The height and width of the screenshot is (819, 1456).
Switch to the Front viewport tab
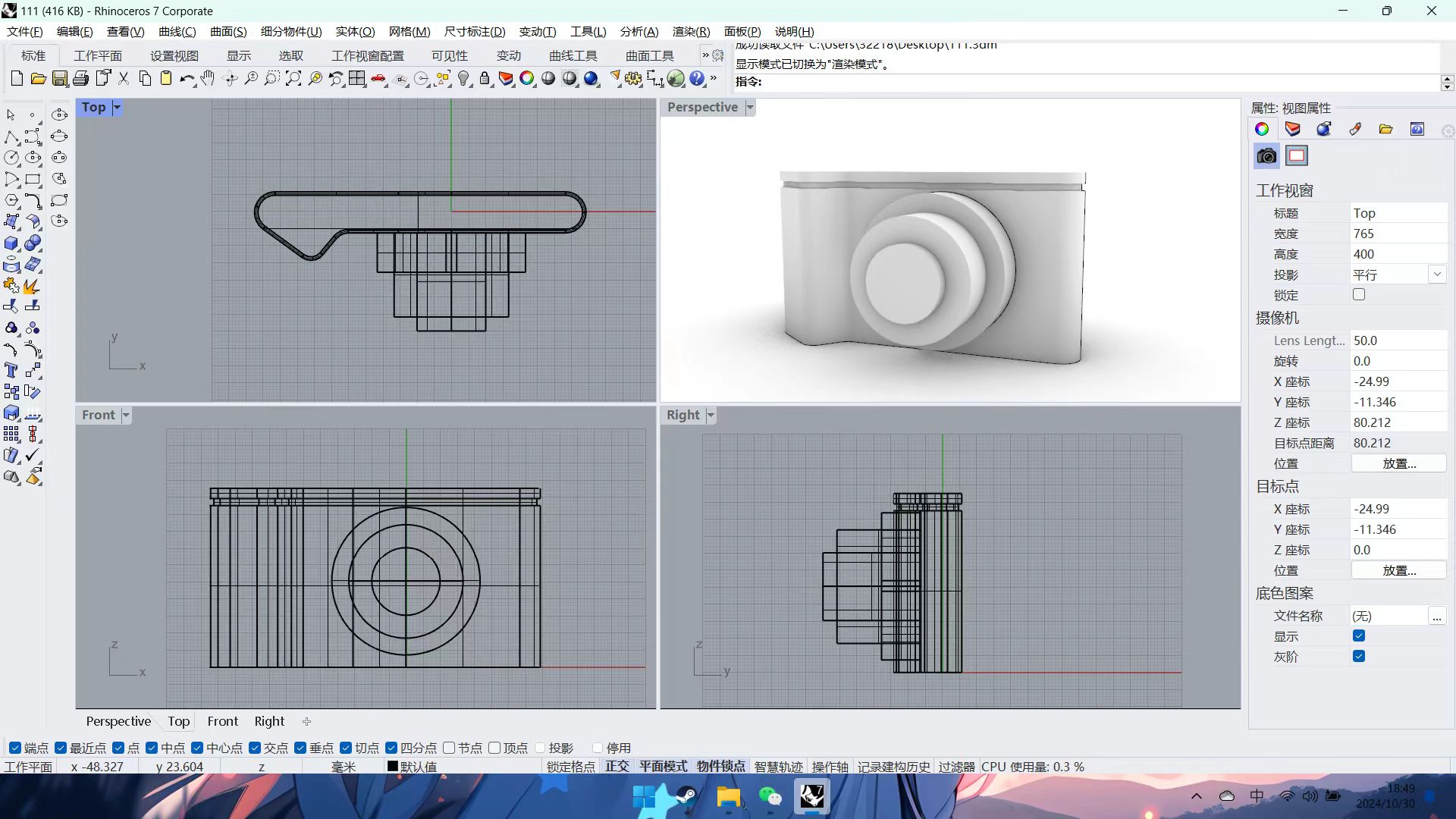[222, 721]
